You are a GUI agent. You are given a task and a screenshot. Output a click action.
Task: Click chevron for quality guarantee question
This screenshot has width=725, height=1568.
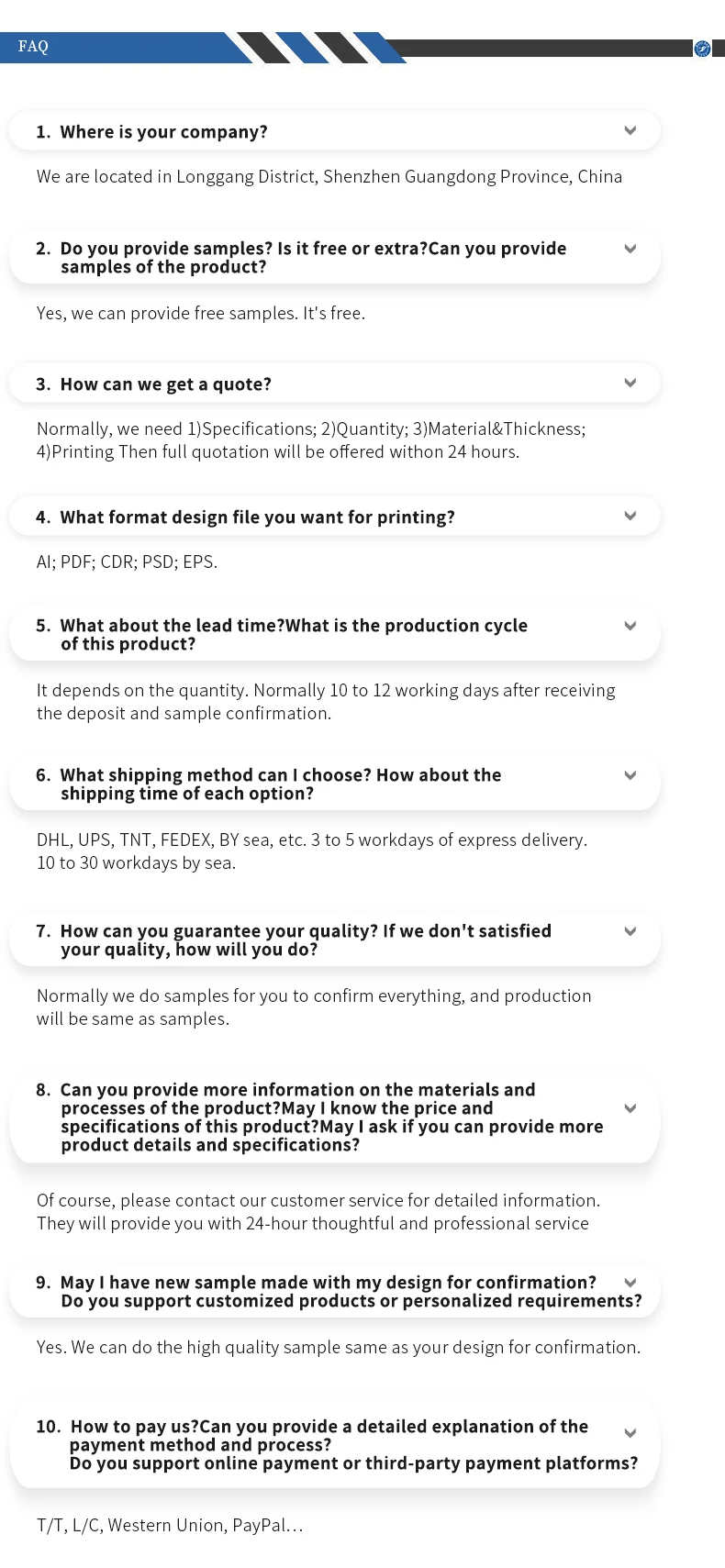click(630, 931)
